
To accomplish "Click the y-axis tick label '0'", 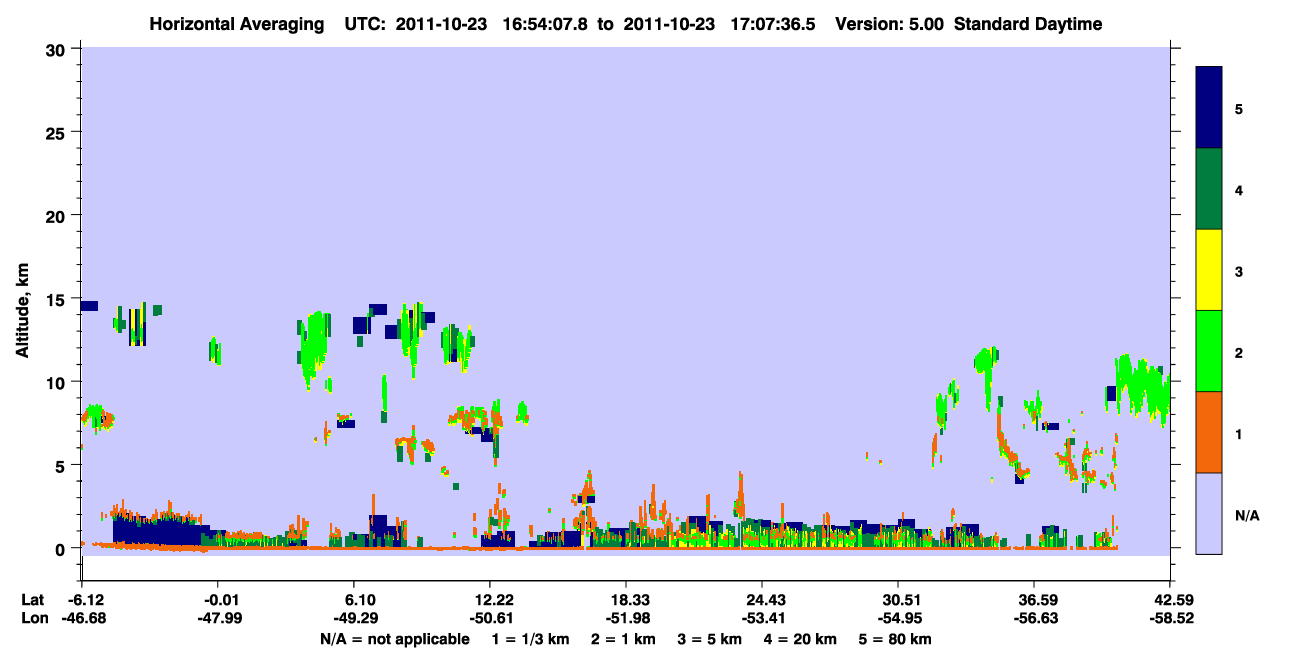I will point(62,549).
